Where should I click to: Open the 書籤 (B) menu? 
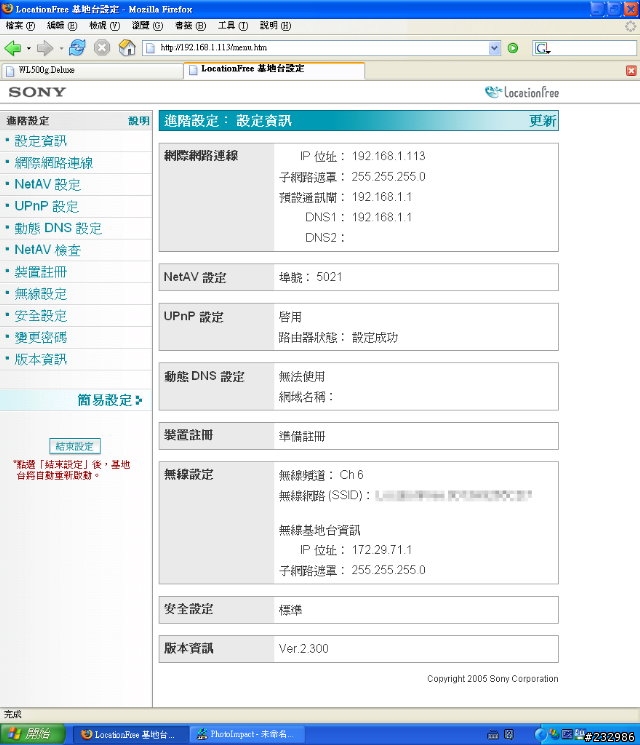[191, 26]
